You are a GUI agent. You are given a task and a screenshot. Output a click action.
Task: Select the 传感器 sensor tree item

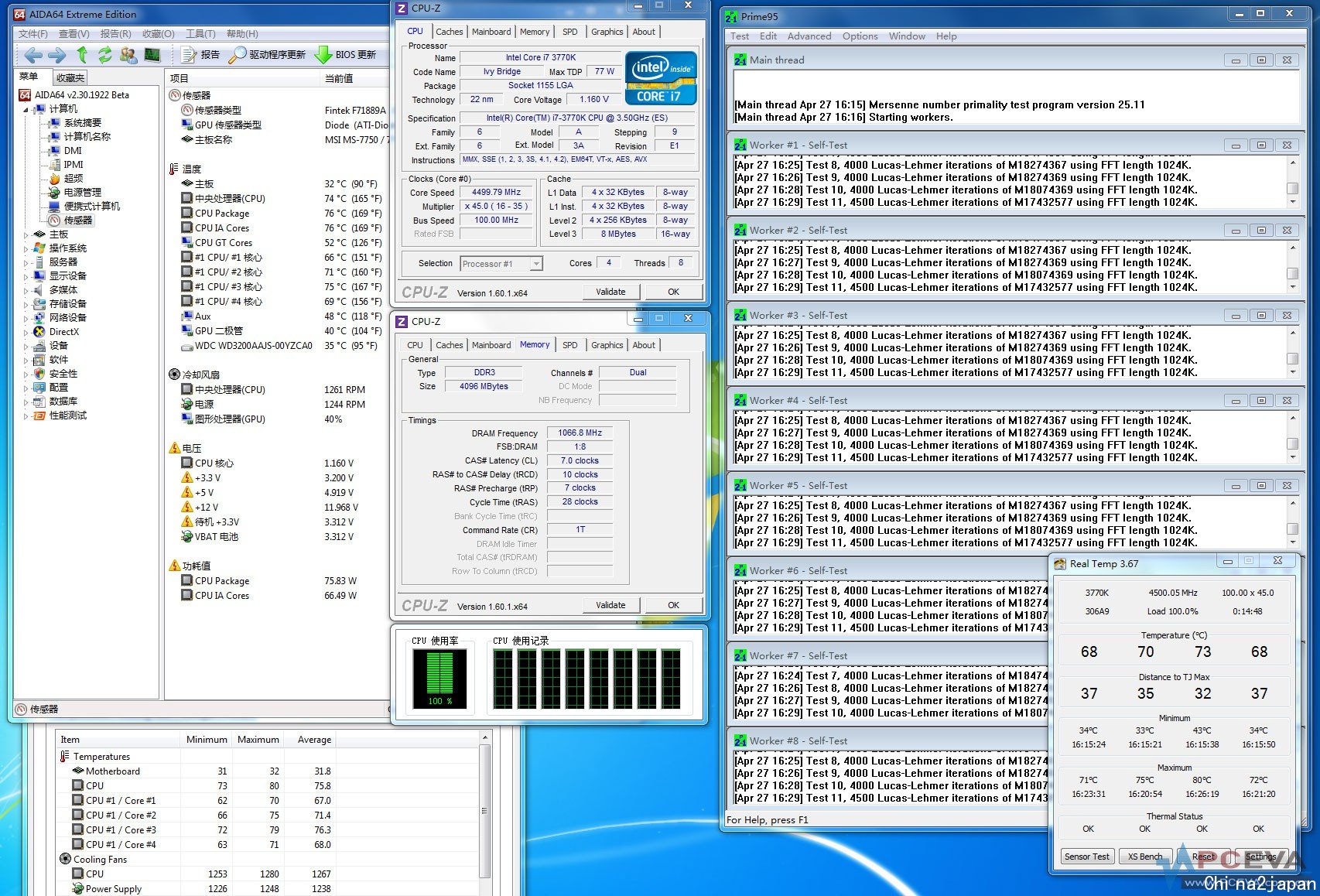click(71, 220)
